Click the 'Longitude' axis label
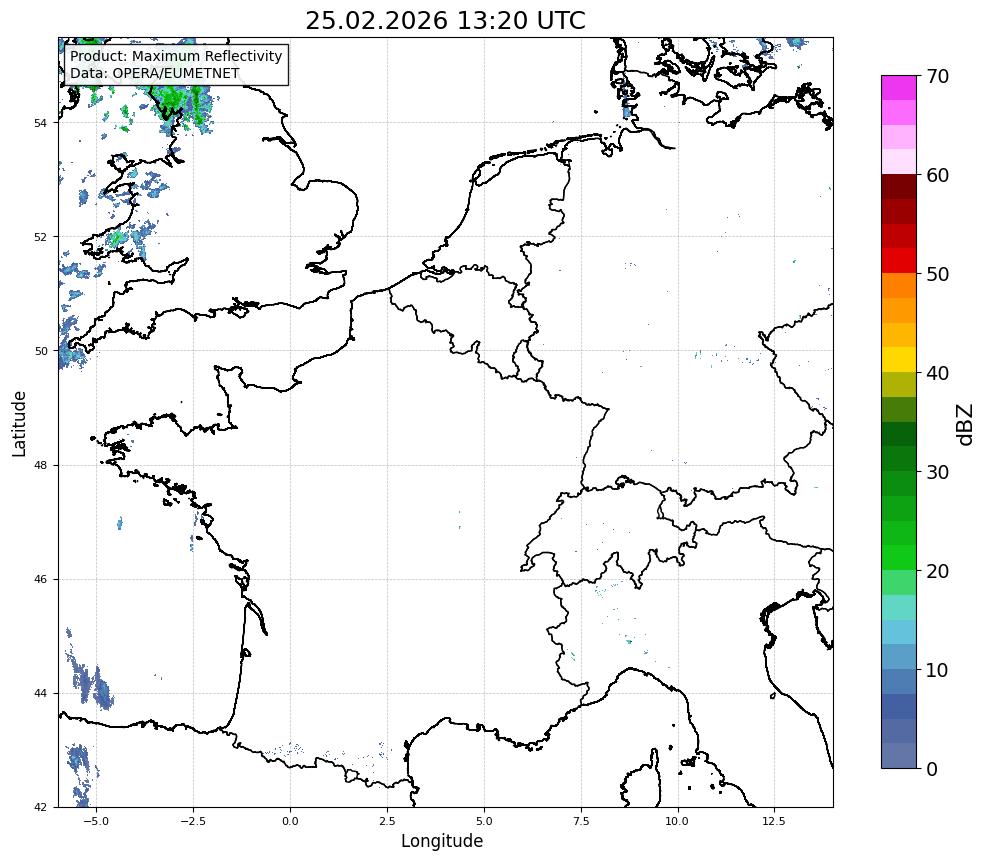985x860 pixels. pyautogui.click(x=442, y=841)
